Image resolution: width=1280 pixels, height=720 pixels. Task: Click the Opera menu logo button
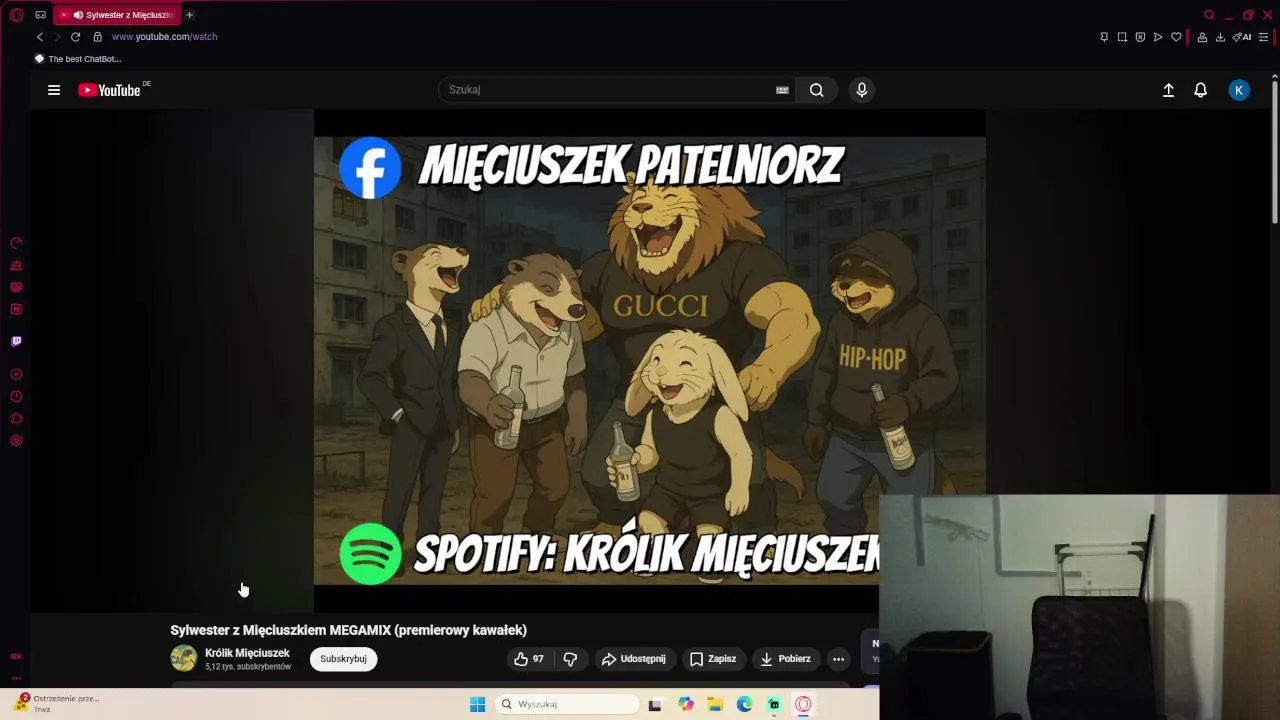(x=16, y=15)
